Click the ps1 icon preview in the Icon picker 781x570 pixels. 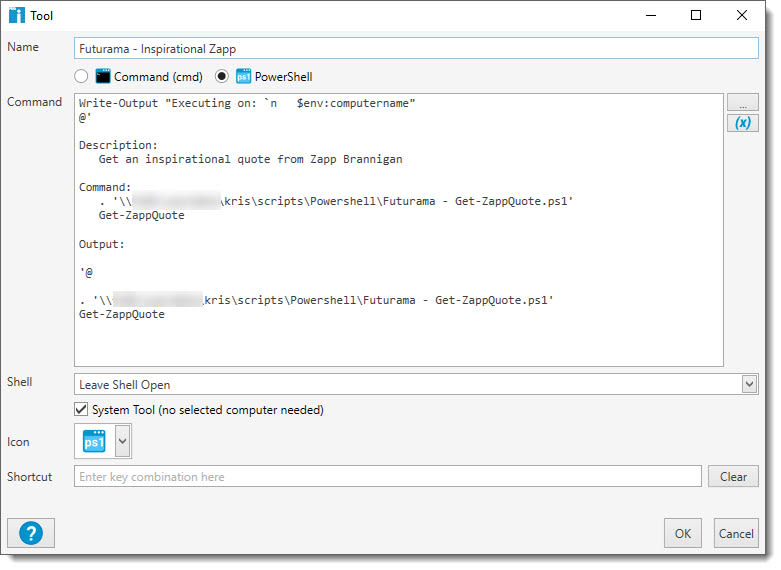click(x=94, y=441)
